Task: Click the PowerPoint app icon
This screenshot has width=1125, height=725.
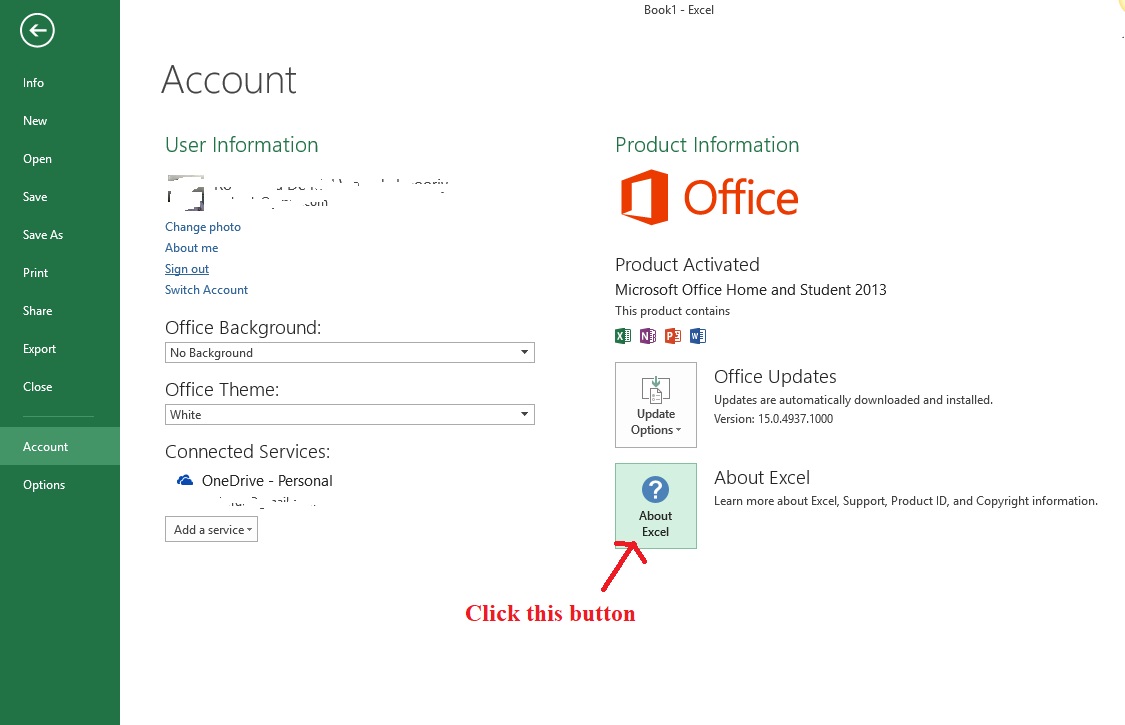Action: click(673, 335)
